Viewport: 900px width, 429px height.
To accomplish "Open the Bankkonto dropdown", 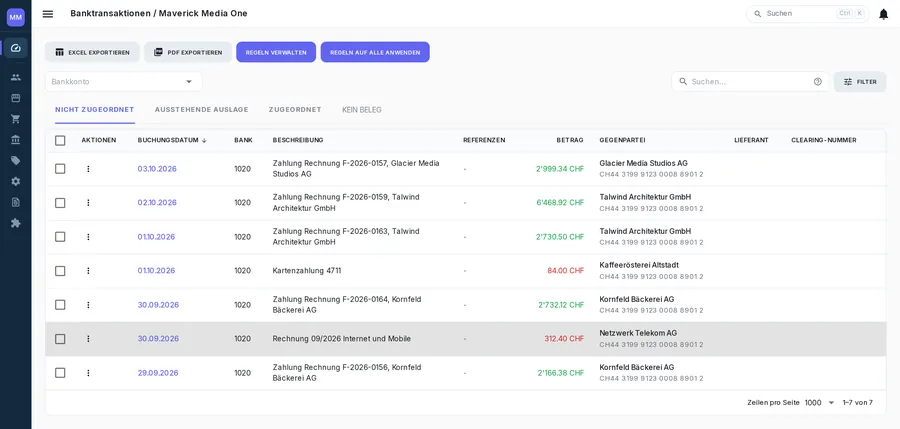I will pyautogui.click(x=123, y=82).
